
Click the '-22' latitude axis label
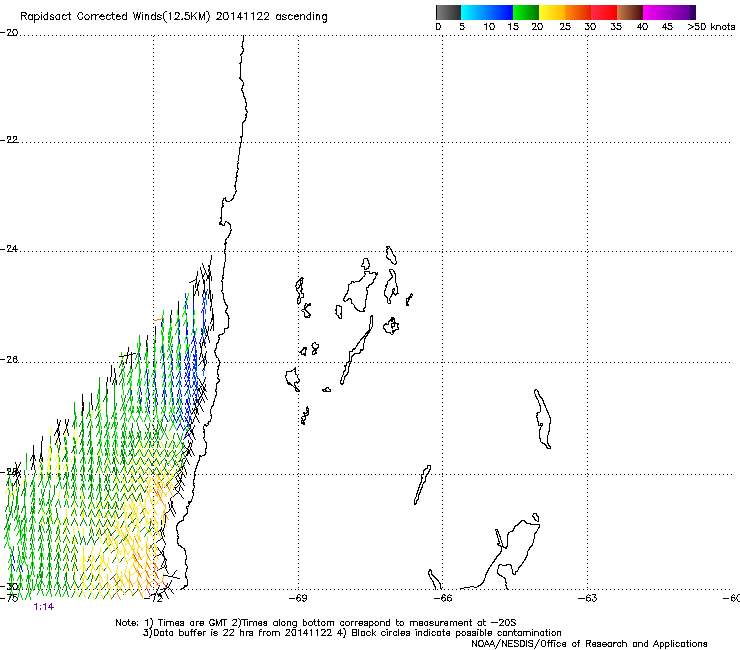tap(9, 140)
